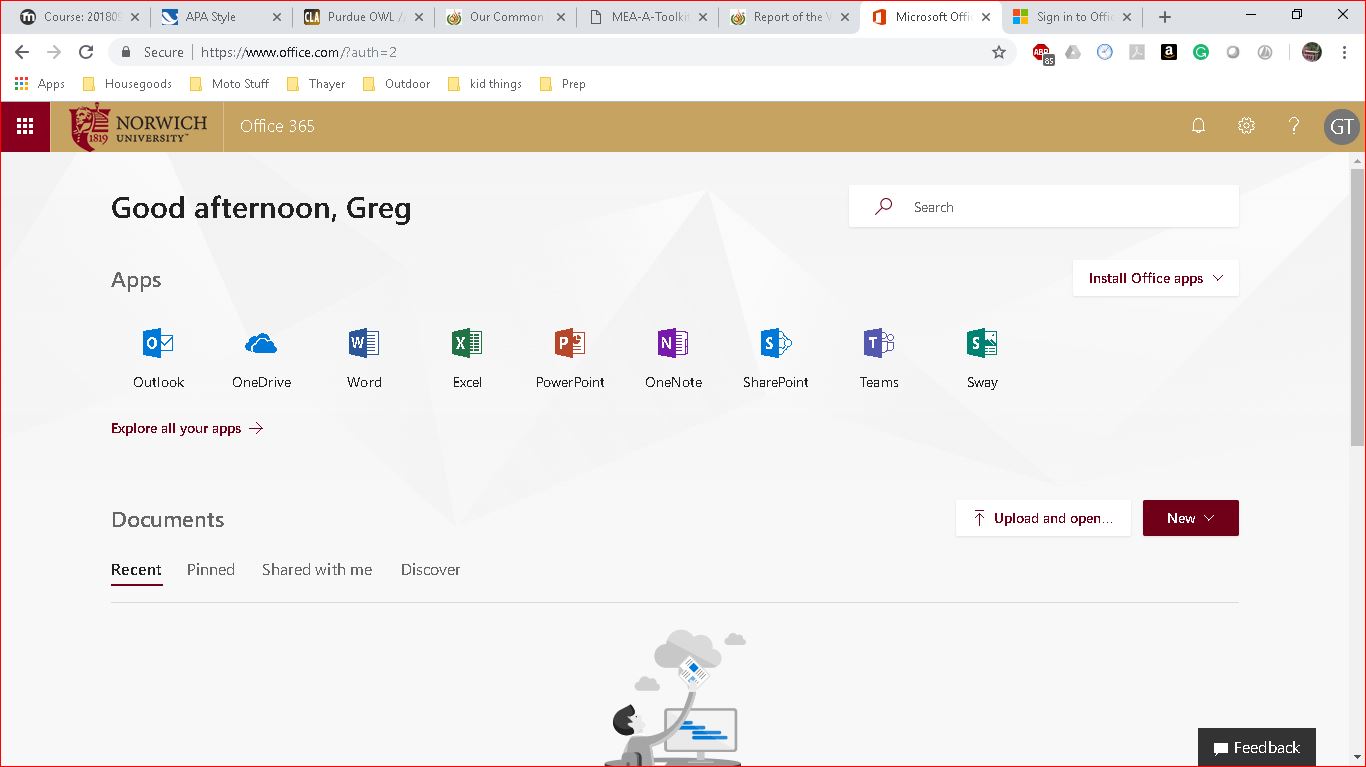The height and width of the screenshot is (767, 1366).
Task: Open the Outdoor bookmark folder
Action: 396,84
